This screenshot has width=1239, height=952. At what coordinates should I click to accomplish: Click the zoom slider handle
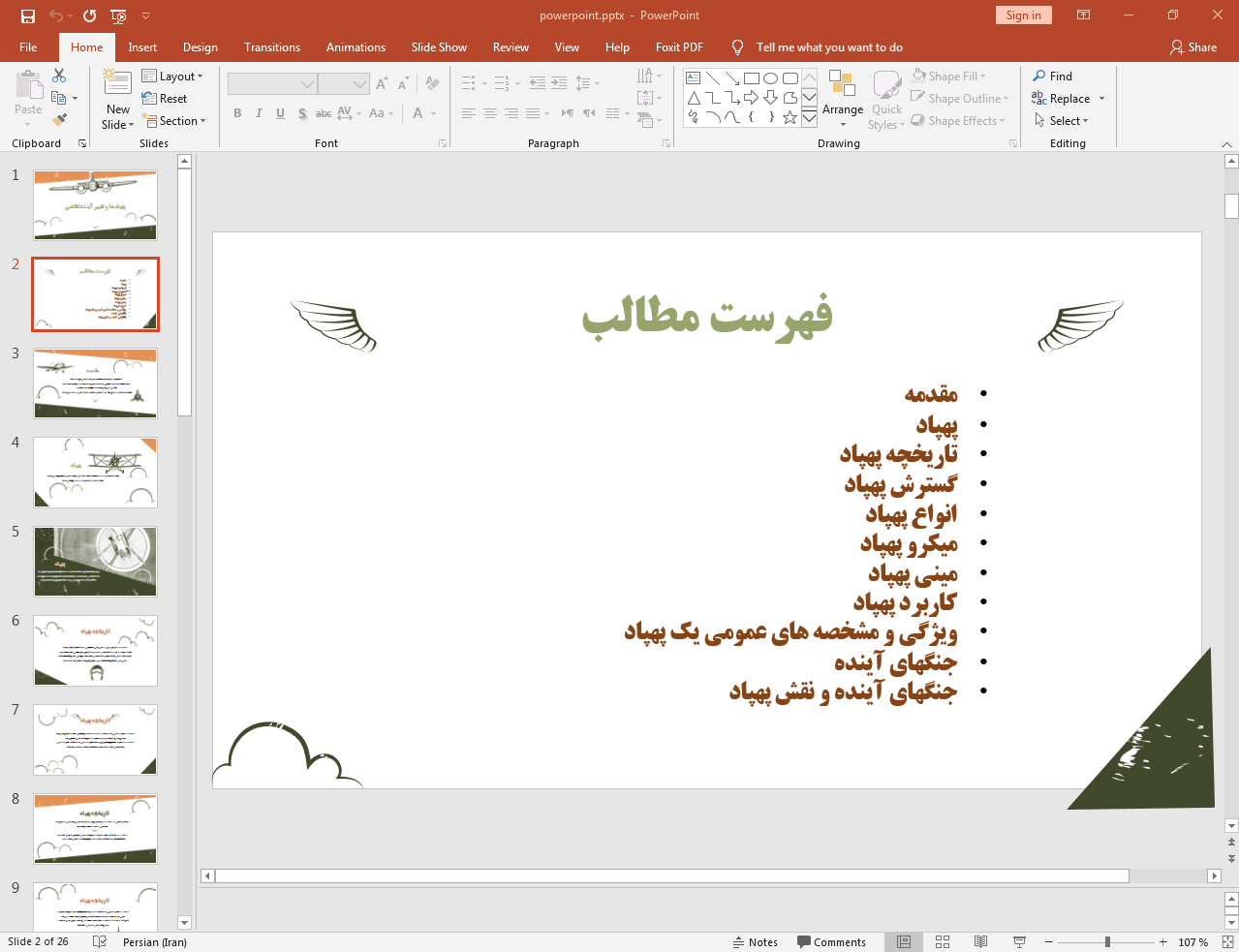click(1107, 941)
